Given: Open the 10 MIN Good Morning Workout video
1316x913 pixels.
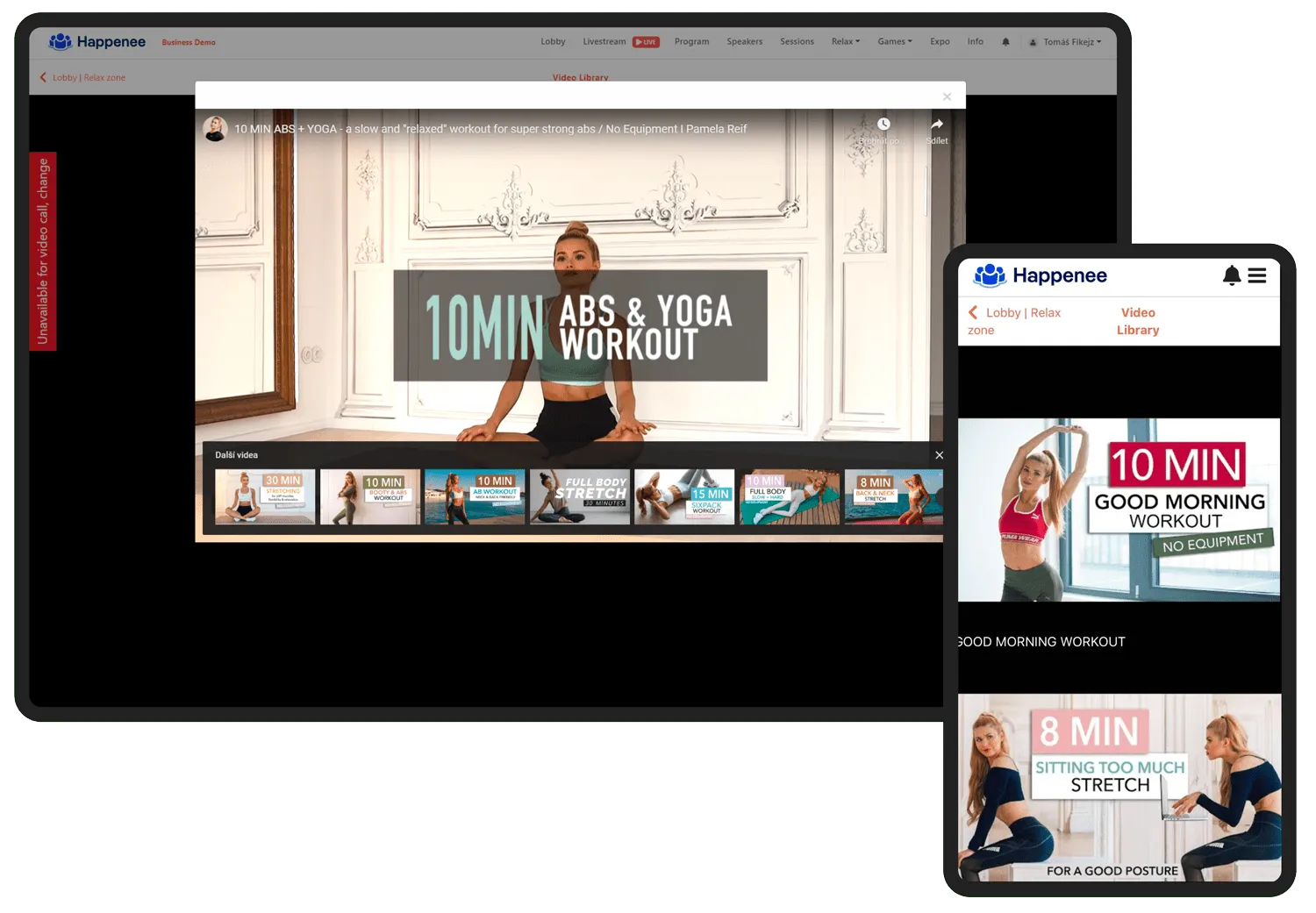Looking at the screenshot, I should 1119,510.
